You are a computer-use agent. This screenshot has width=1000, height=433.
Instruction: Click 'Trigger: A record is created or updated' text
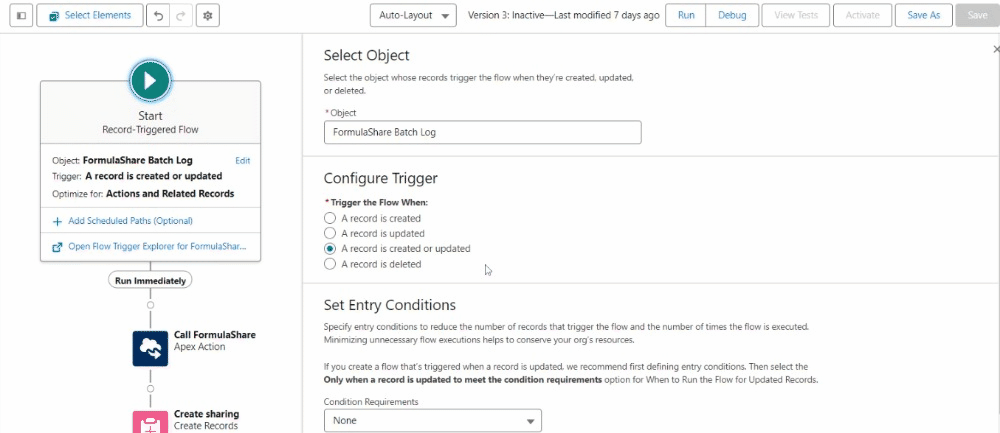[137, 177]
